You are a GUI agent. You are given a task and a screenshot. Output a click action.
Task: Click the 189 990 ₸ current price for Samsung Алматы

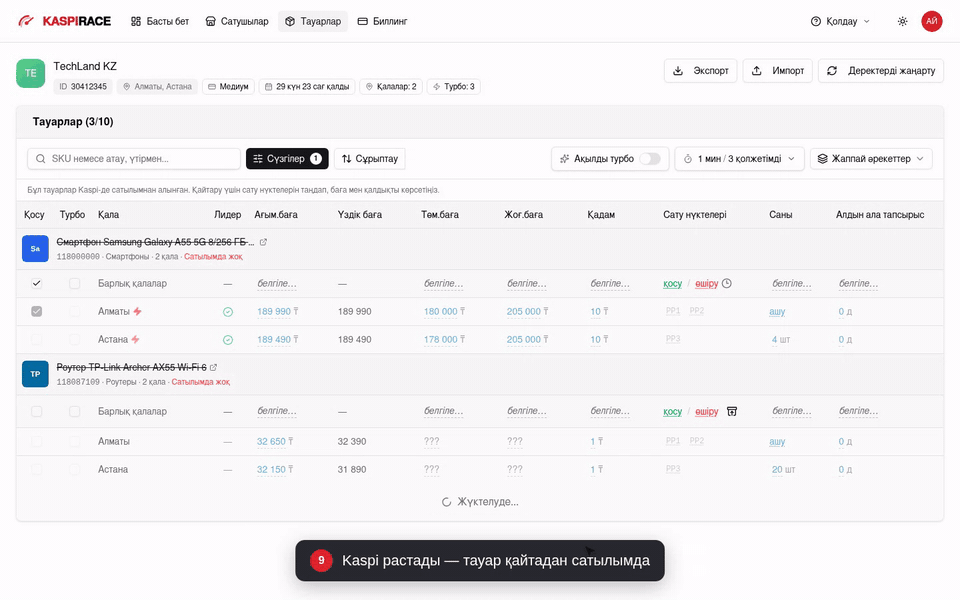coord(277,312)
